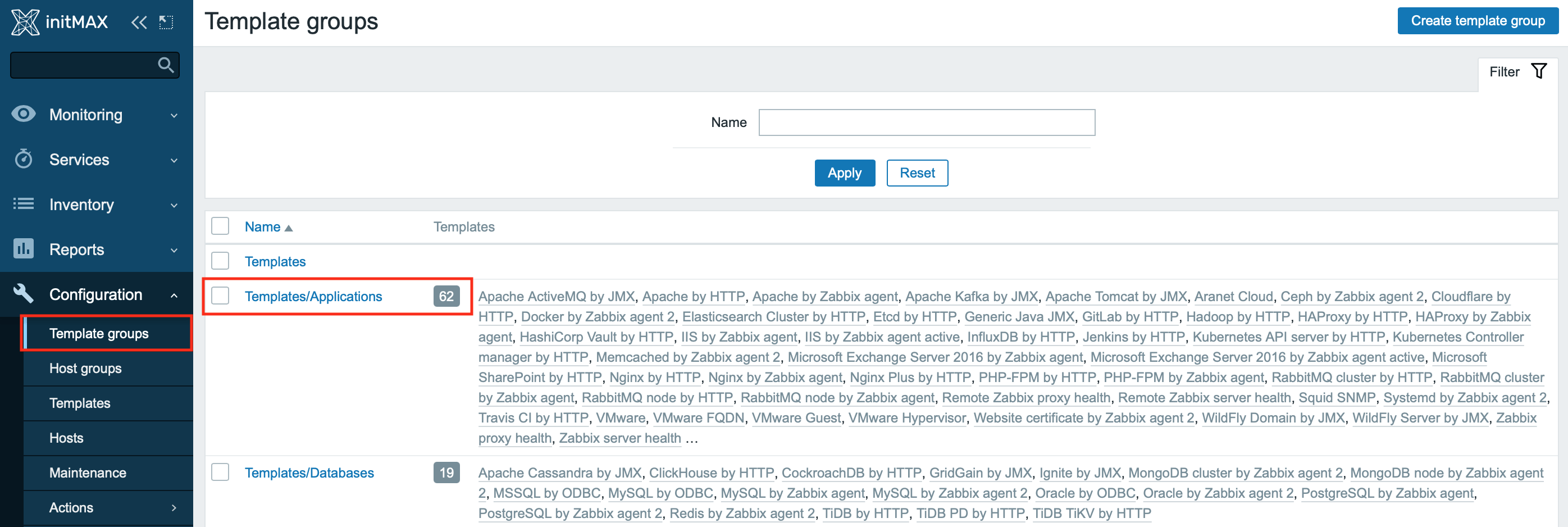Open Aranet Cloud template link
1568x527 pixels.
pyautogui.click(x=1233, y=297)
